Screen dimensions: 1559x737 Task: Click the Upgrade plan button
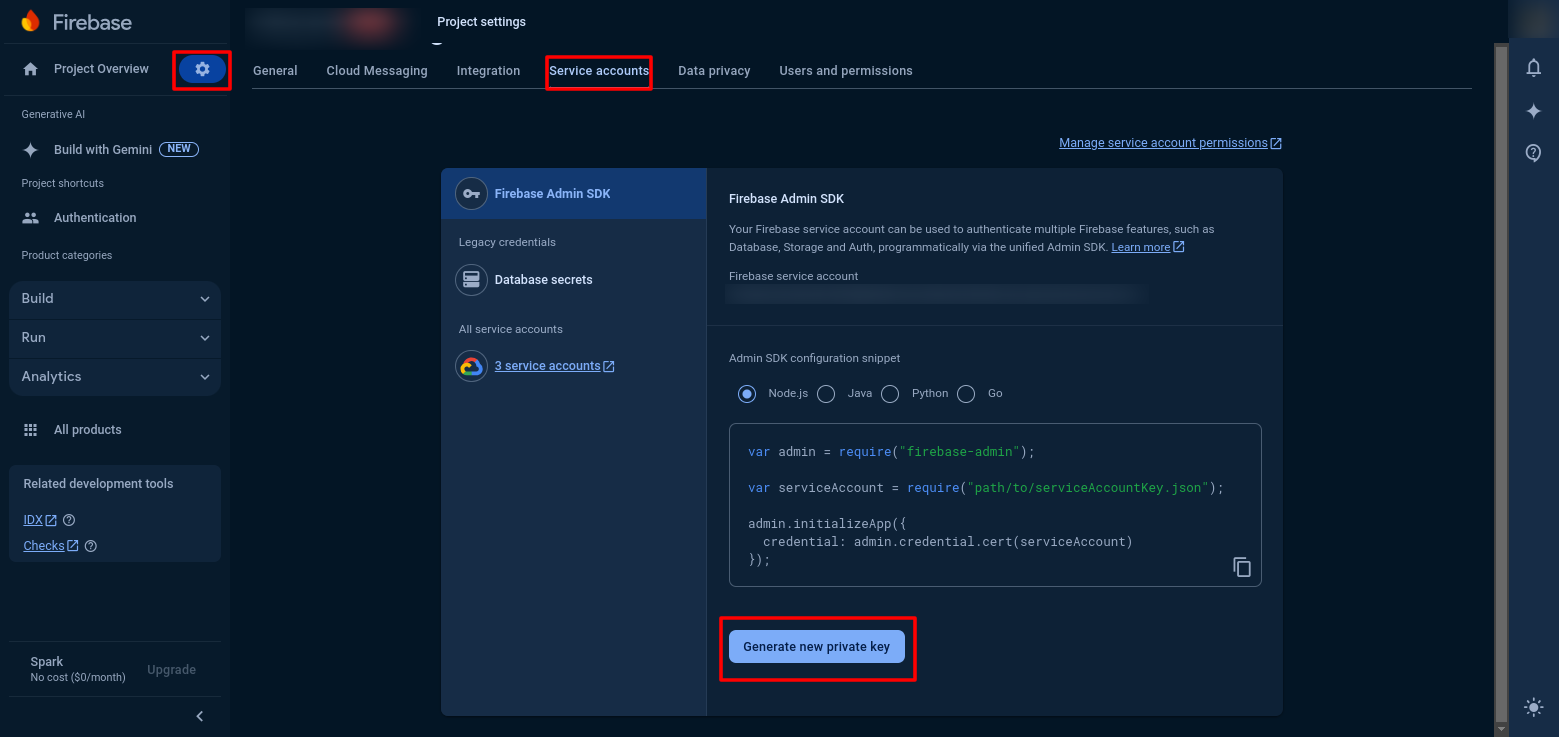(172, 670)
